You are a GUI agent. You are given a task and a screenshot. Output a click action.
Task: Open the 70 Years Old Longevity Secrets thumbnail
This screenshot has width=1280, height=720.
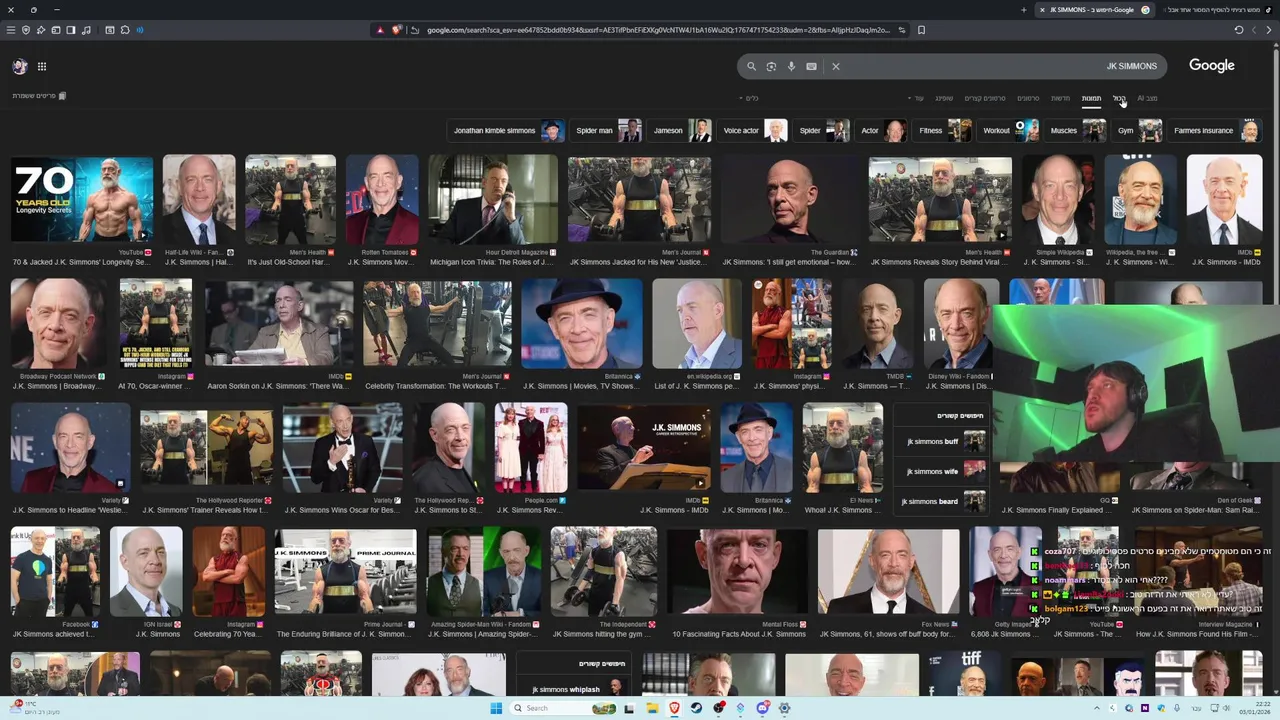[x=82, y=199]
